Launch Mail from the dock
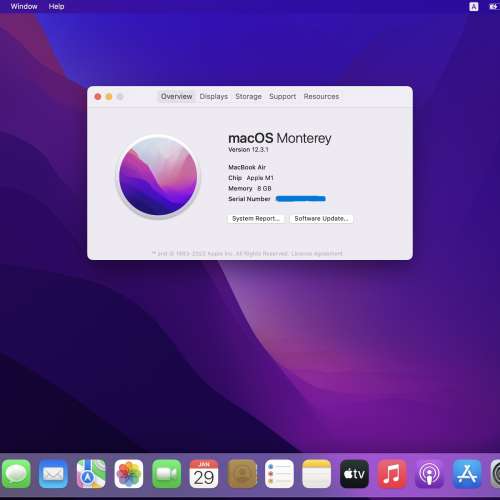Viewport: 500px width, 500px height. click(x=53, y=474)
